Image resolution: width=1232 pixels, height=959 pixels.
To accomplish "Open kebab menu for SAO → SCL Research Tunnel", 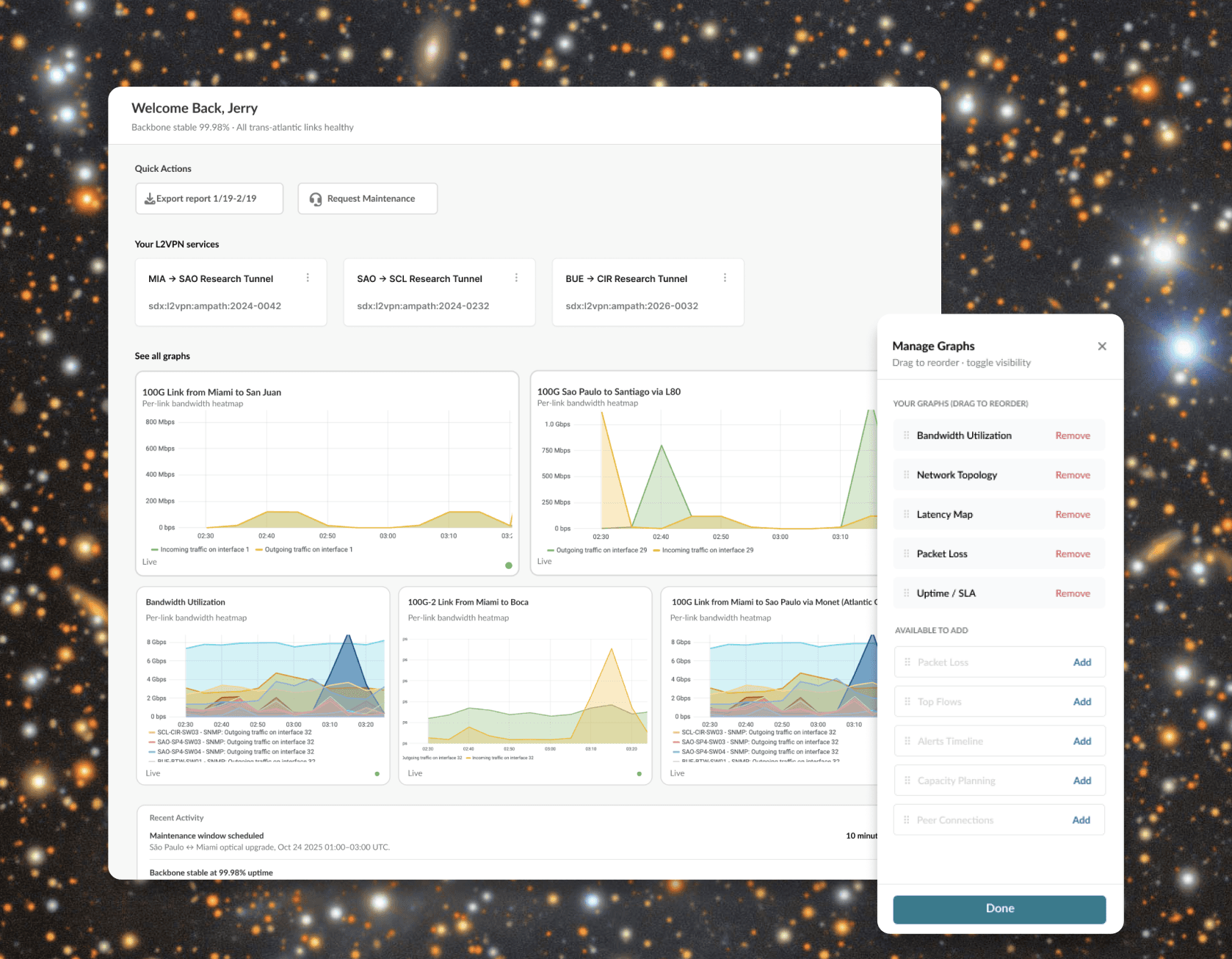I will coord(516,278).
